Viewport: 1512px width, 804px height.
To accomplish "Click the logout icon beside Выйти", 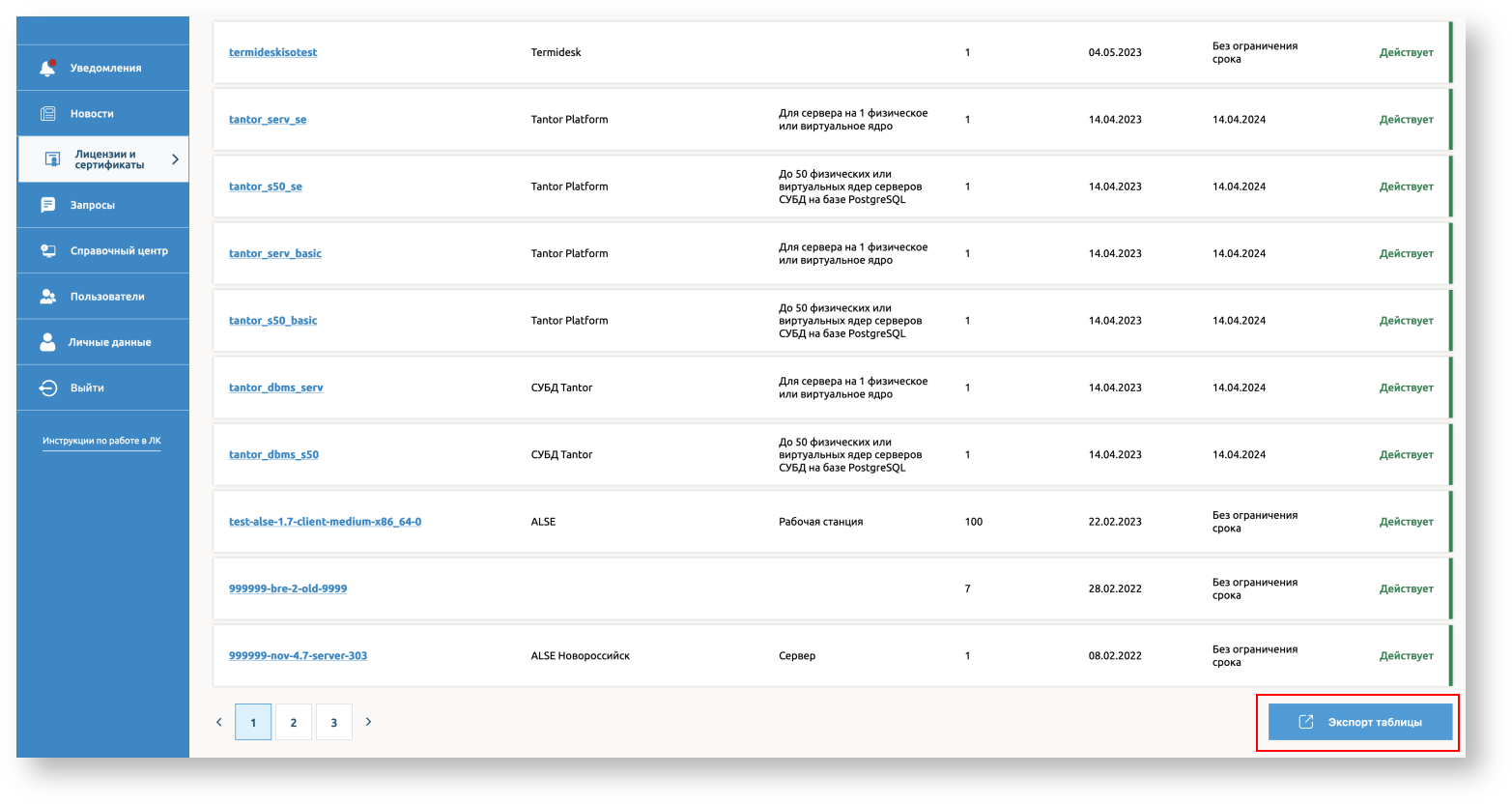I will pyautogui.click(x=47, y=388).
